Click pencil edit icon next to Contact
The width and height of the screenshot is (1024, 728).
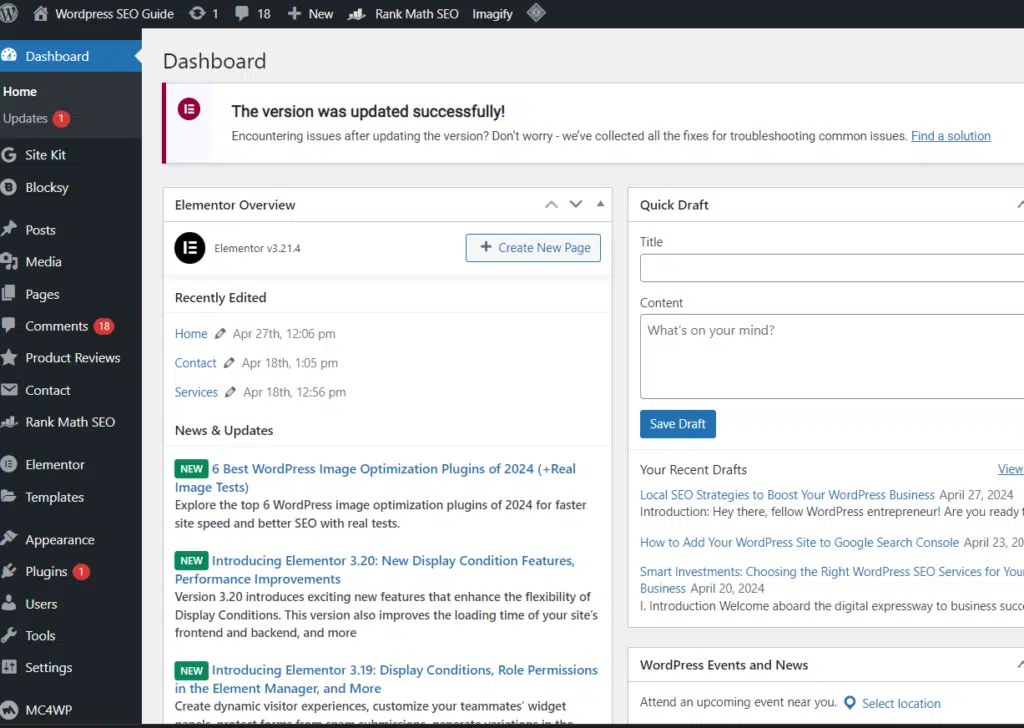click(x=229, y=363)
